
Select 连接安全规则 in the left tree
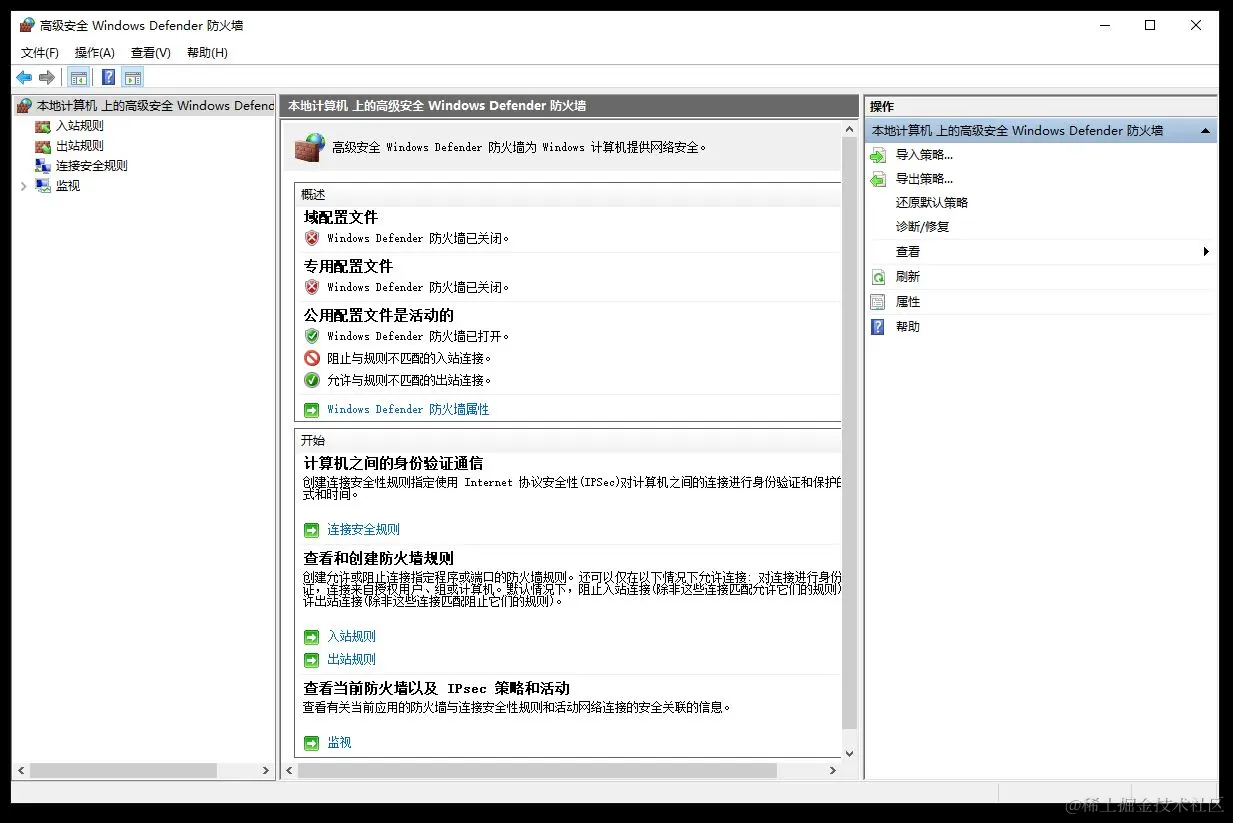[x=92, y=166]
